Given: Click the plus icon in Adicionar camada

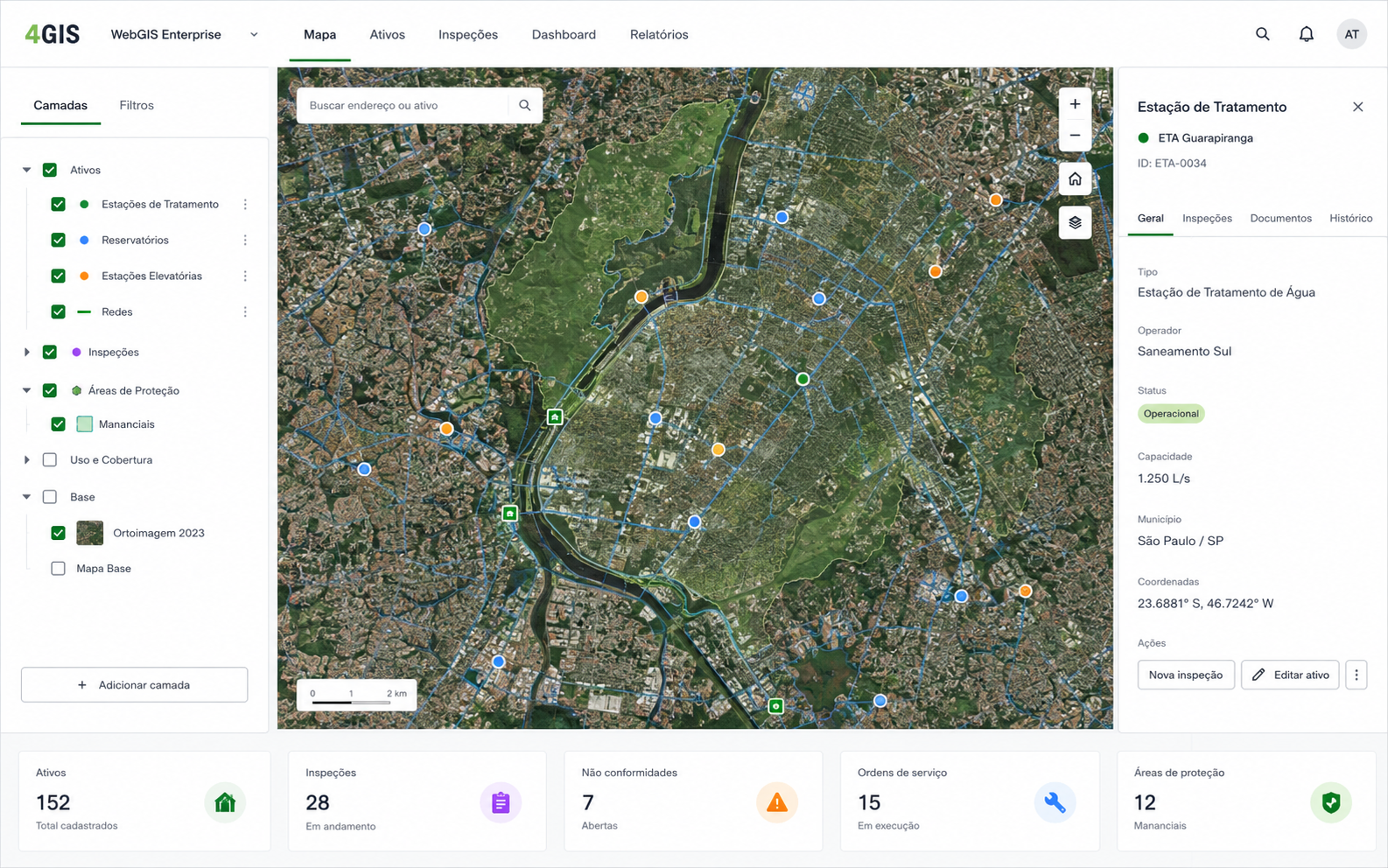Looking at the screenshot, I should pos(82,685).
